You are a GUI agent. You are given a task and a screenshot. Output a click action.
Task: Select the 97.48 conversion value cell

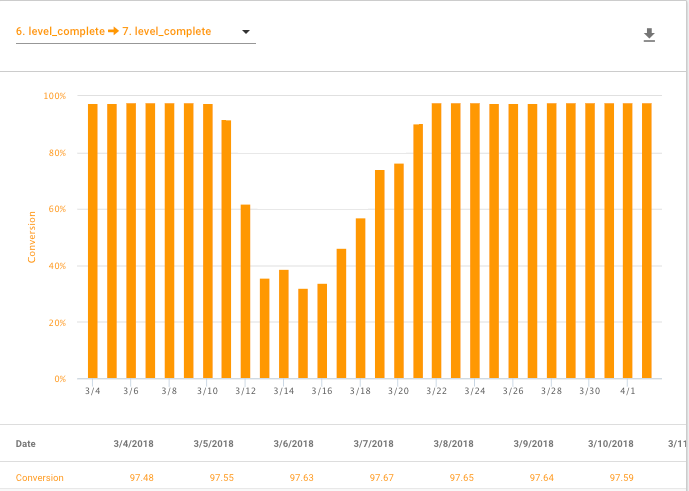point(141,478)
